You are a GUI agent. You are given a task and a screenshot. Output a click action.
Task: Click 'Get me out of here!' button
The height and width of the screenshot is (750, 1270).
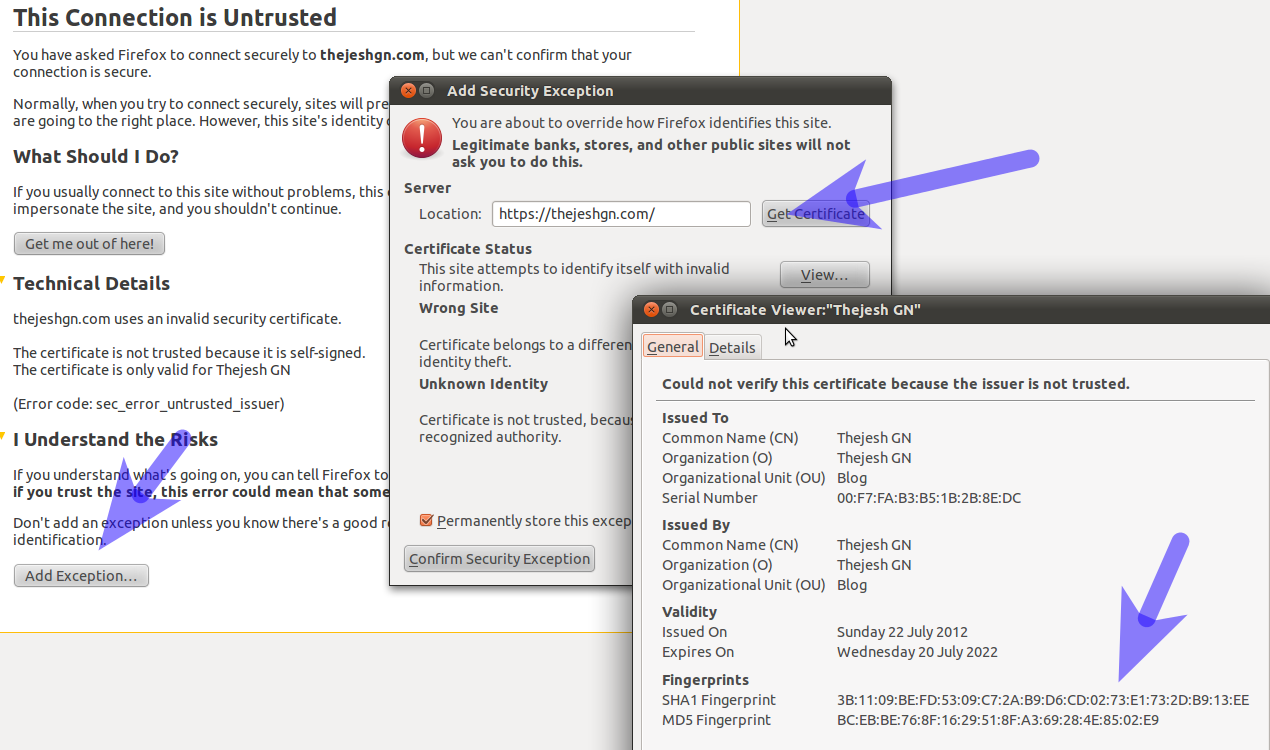point(90,244)
